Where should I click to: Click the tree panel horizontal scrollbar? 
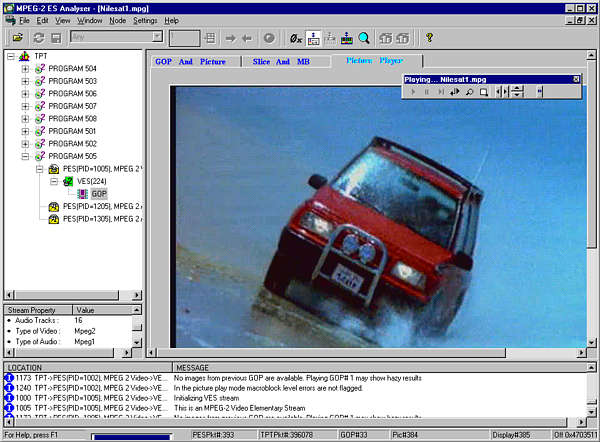pyautogui.click(x=70, y=296)
